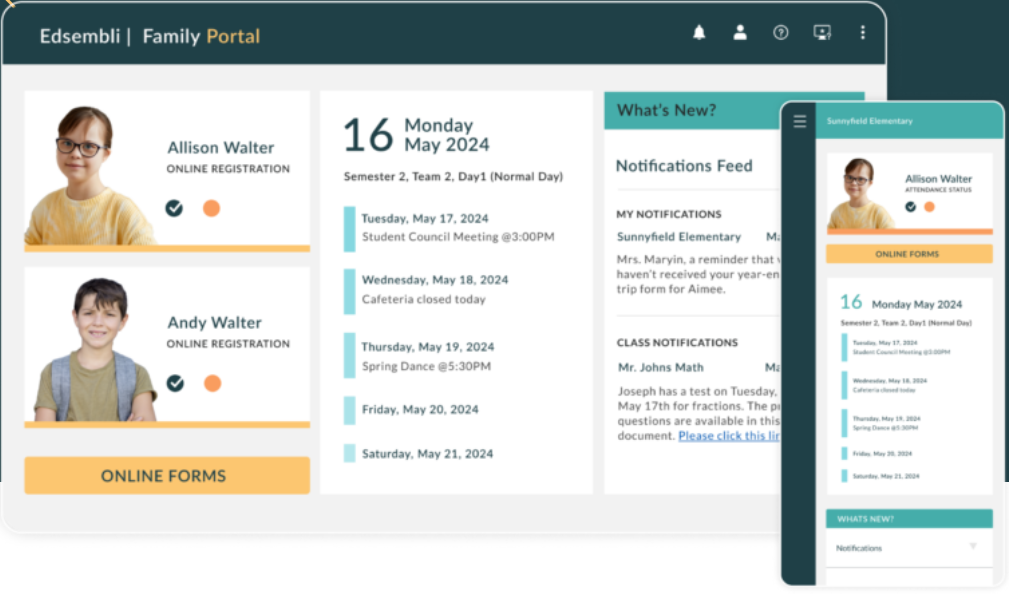
Task: Open the notifications bell in the header
Action: [699, 32]
